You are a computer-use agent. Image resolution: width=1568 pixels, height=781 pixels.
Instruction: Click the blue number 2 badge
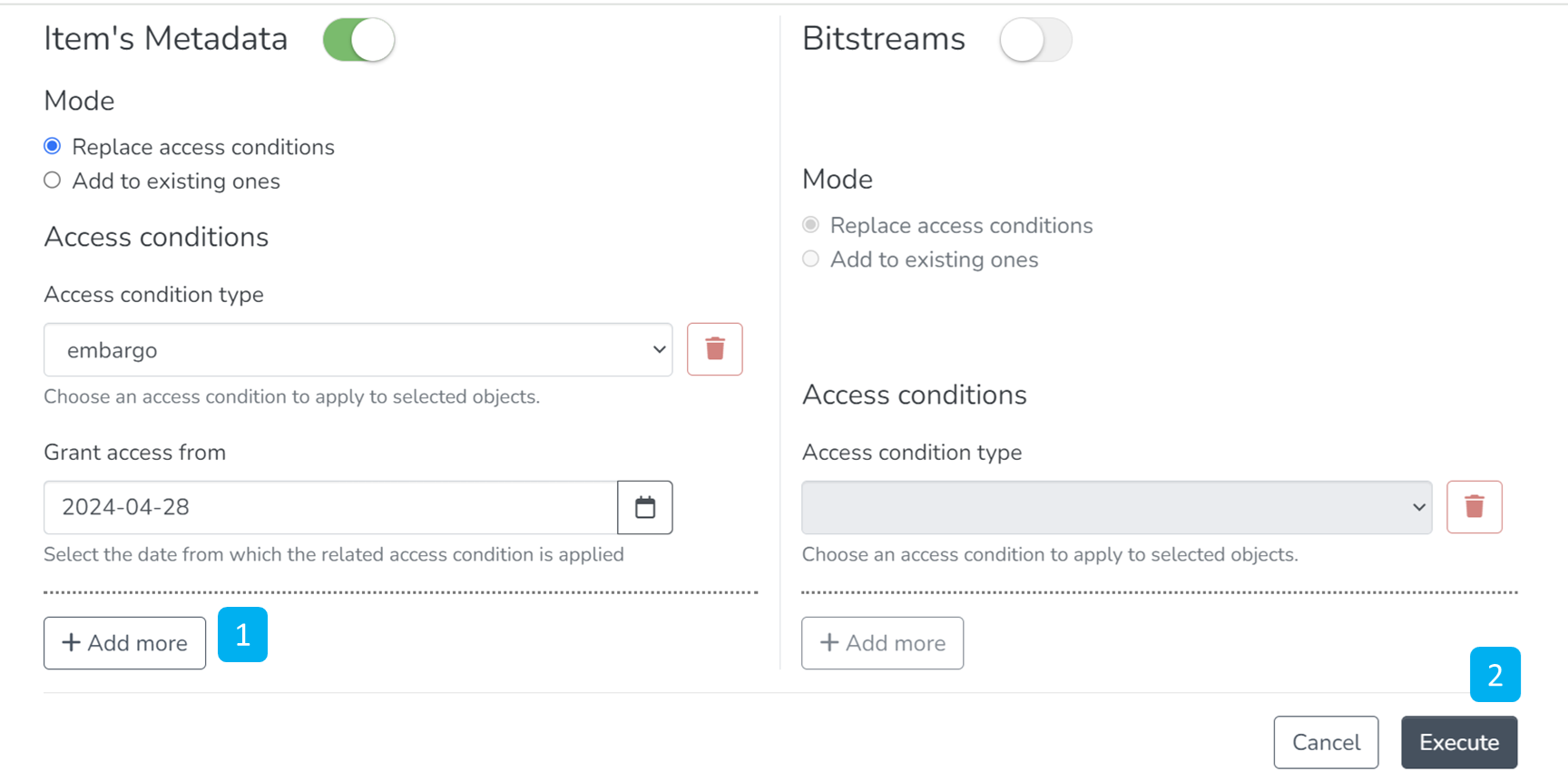[1494, 675]
